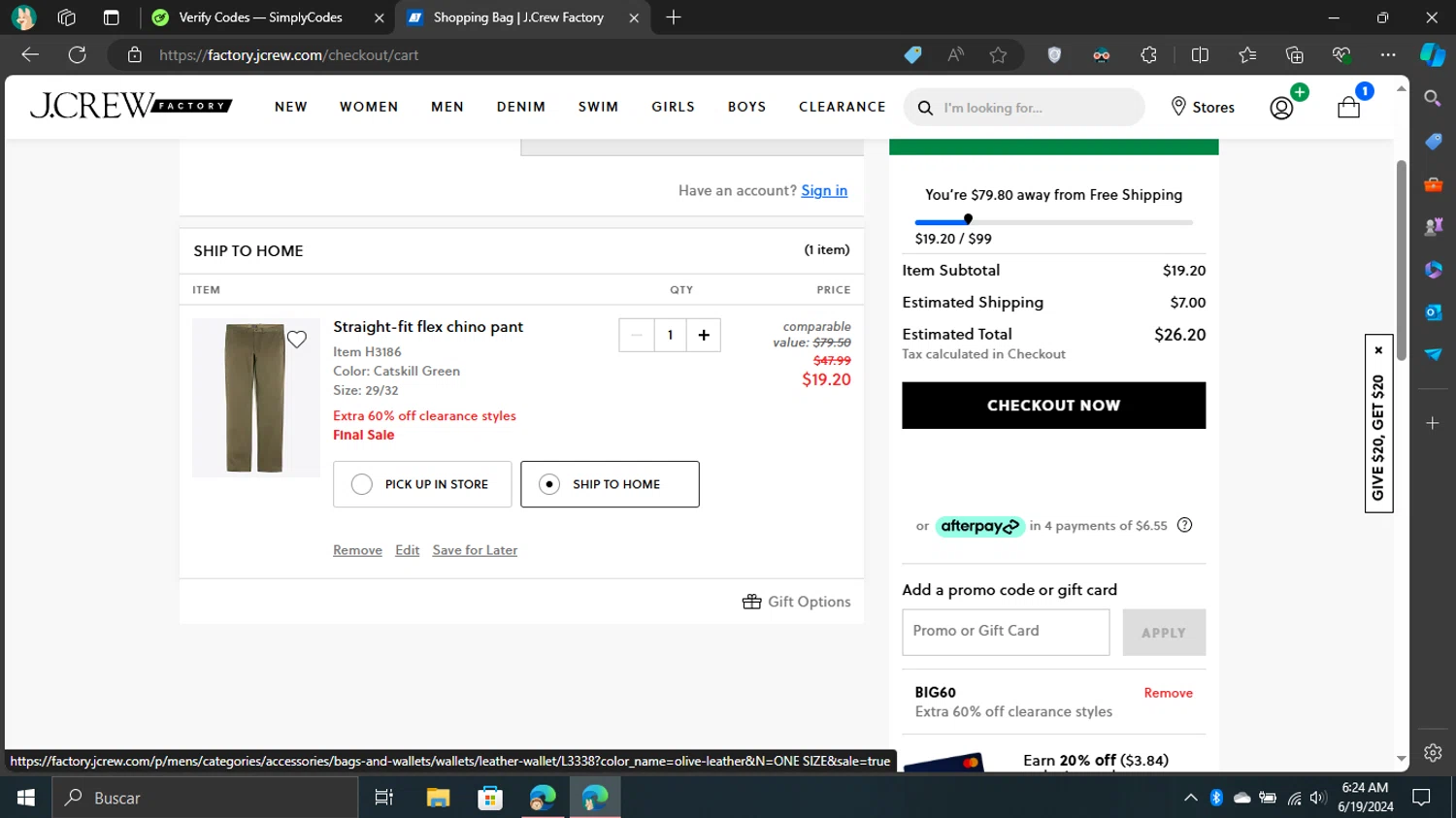Select the Ship To Home option
This screenshot has height=818, width=1456.
[x=610, y=484]
